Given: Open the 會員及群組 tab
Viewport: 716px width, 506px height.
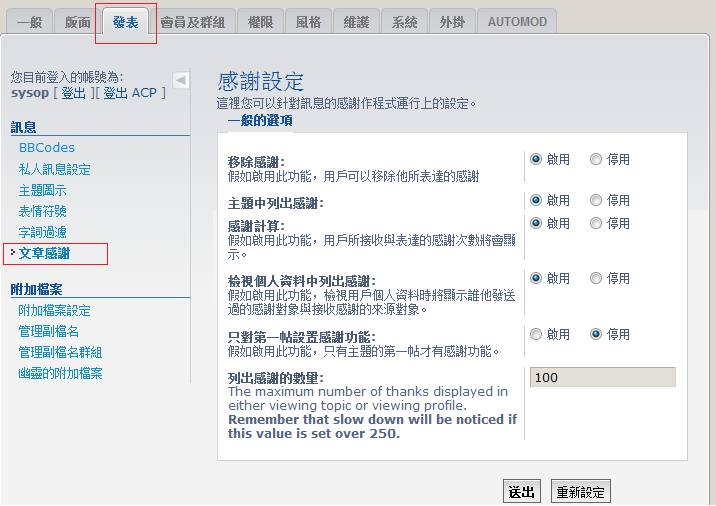Looking at the screenshot, I should point(192,22).
